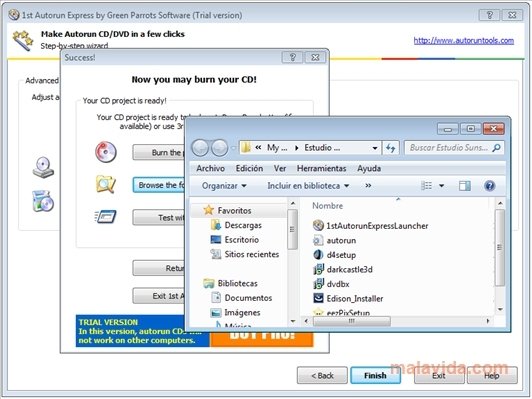
Task: Toggle the preview pane icon
Action: pos(464,186)
